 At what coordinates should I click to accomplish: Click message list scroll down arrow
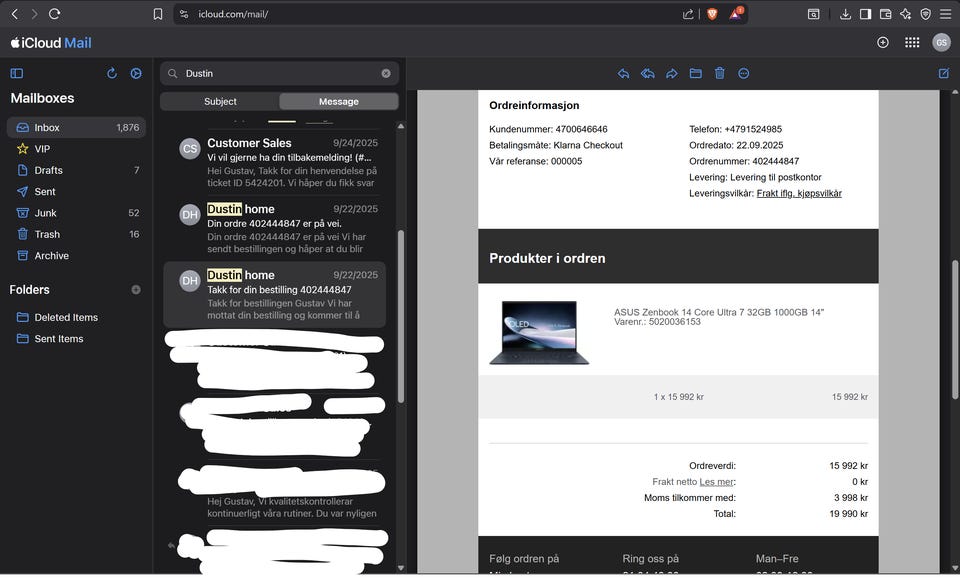401,568
